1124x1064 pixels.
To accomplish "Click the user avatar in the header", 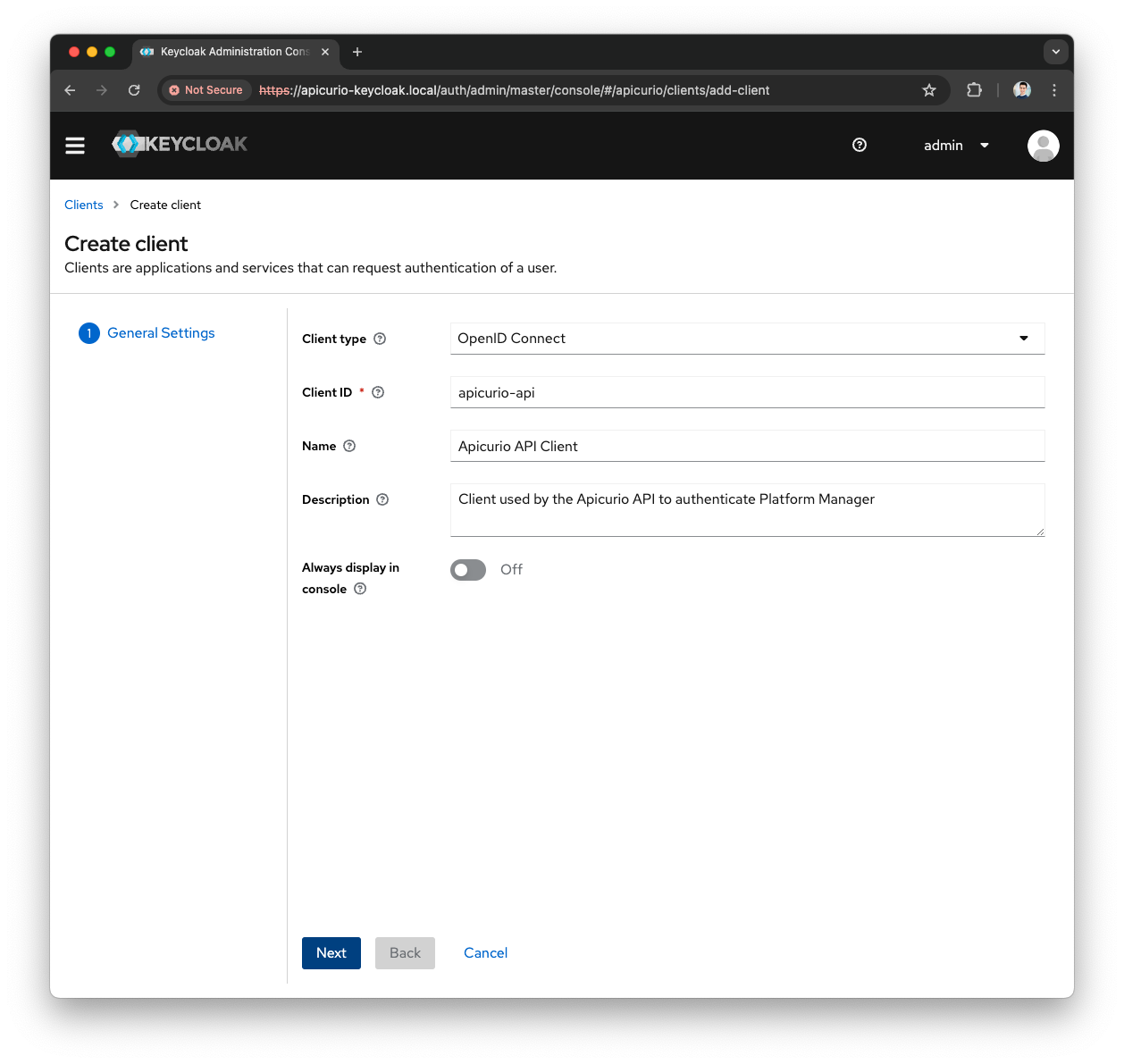I will 1043,145.
